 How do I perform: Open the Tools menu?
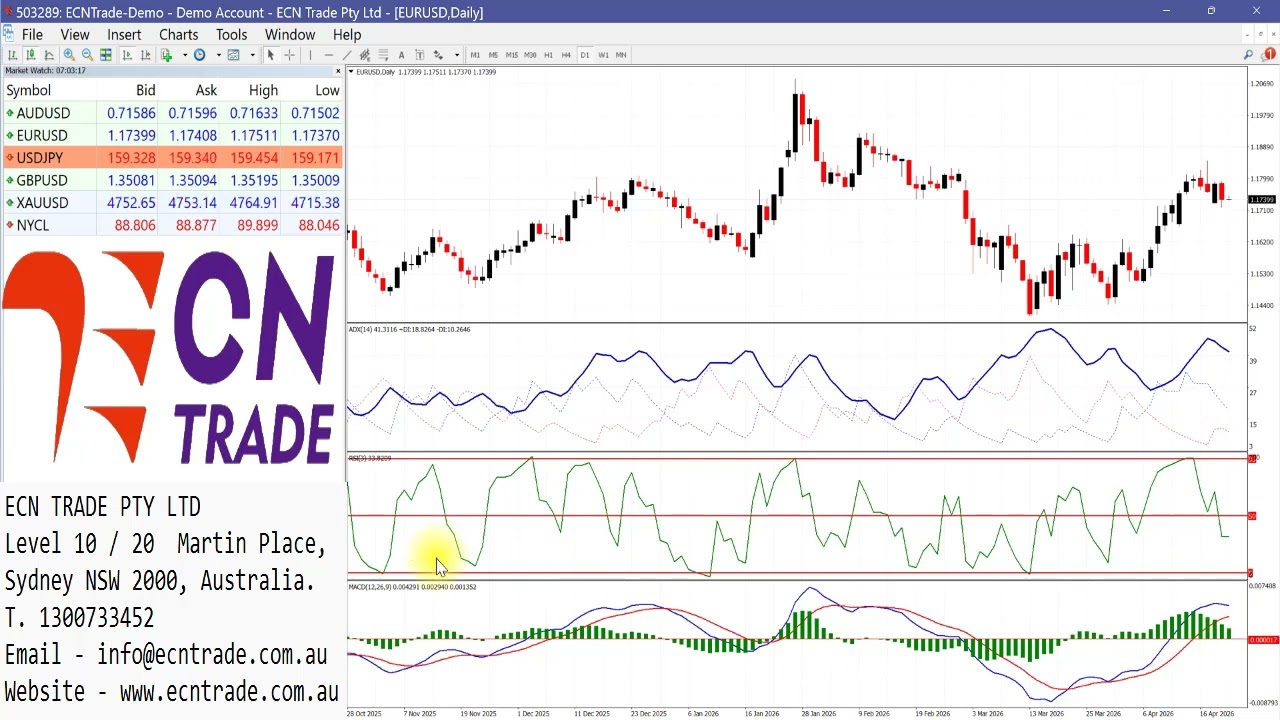pos(231,34)
